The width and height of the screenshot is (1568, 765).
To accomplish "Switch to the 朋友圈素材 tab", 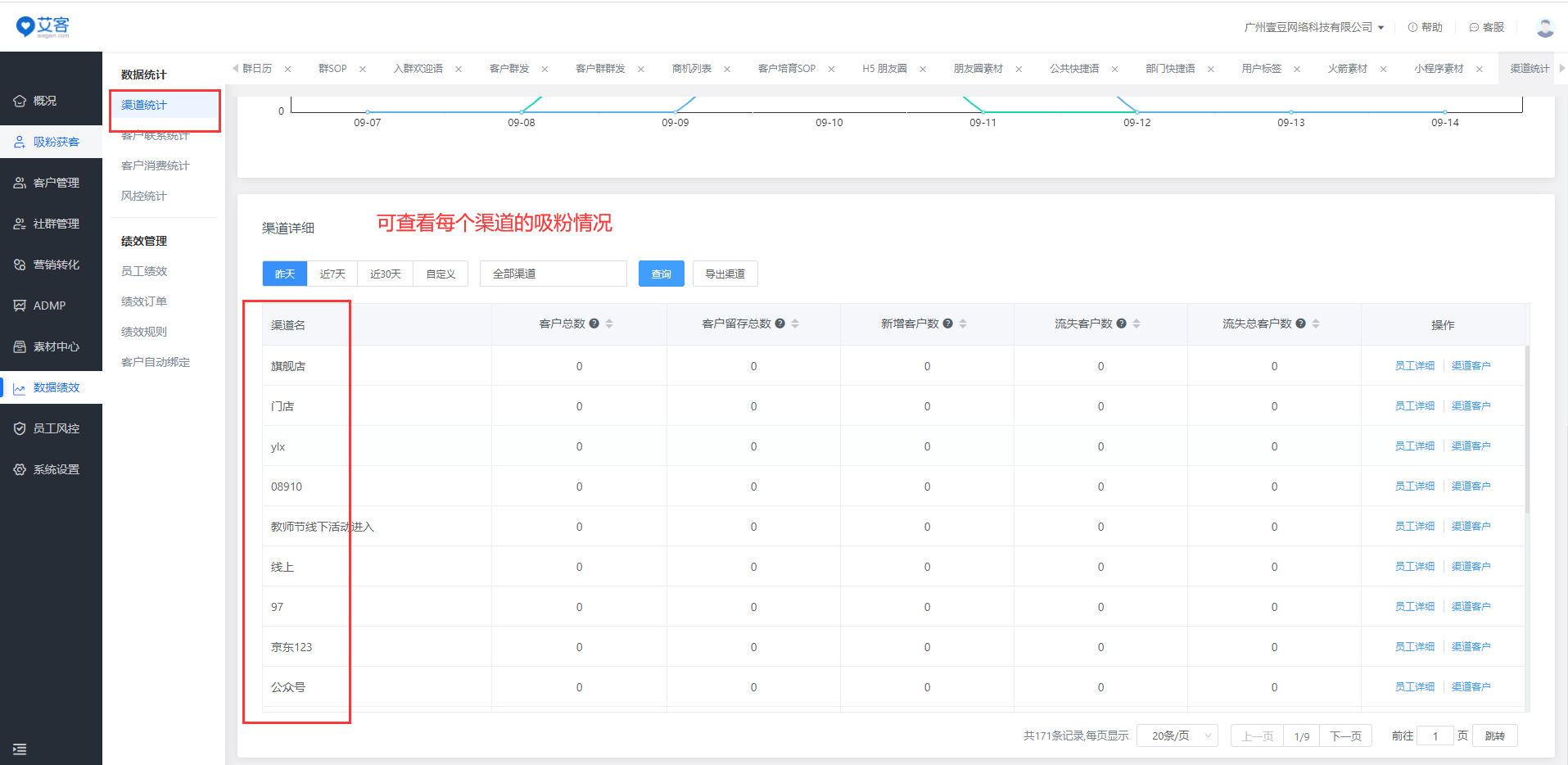I will coord(978,69).
